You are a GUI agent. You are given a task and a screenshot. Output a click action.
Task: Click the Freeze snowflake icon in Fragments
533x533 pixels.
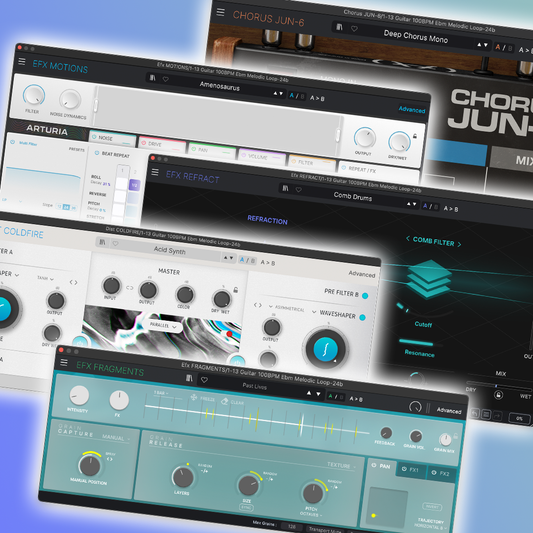point(193,397)
